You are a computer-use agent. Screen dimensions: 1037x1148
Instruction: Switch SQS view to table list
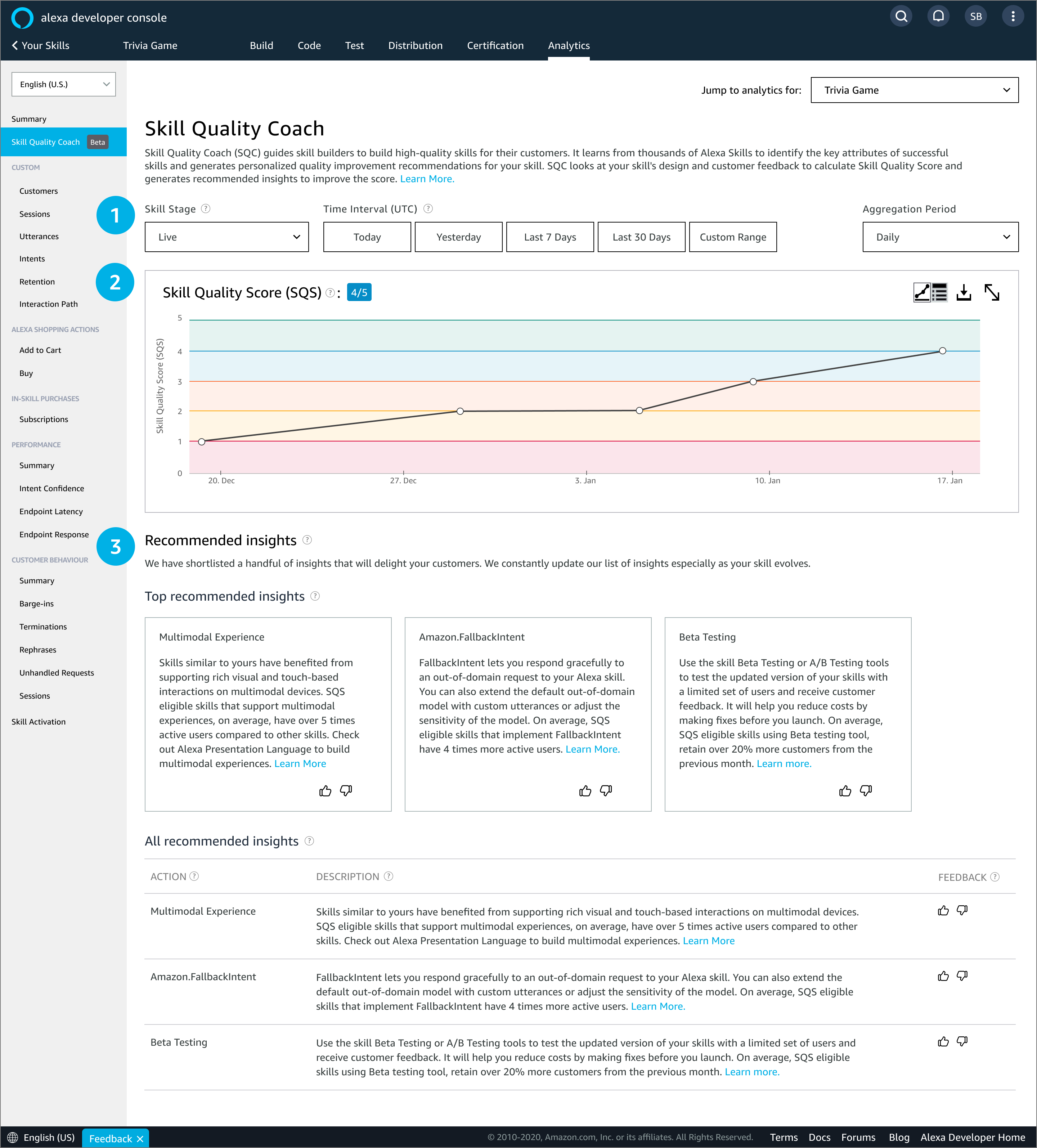pos(940,293)
